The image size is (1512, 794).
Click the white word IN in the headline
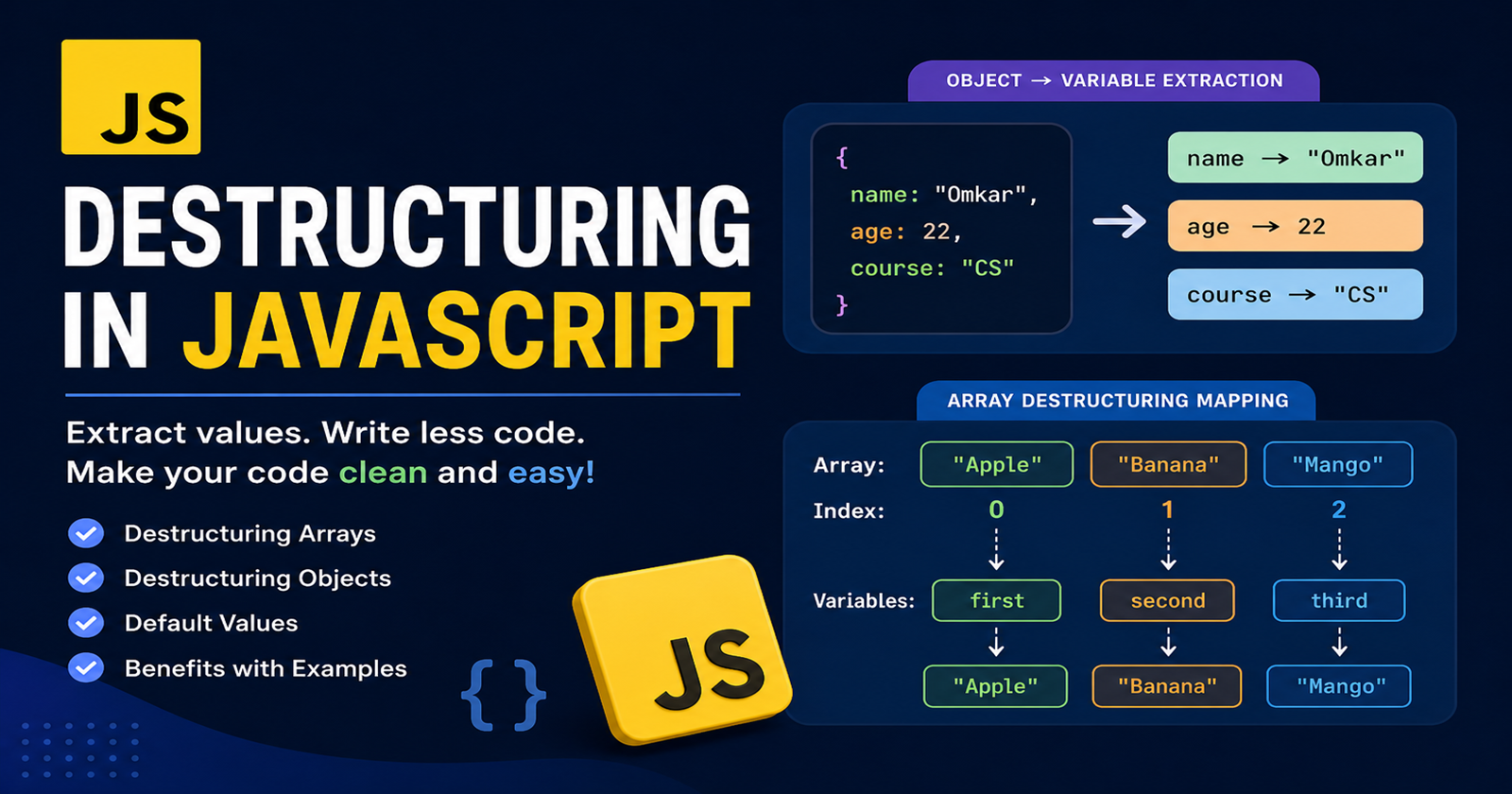106,330
